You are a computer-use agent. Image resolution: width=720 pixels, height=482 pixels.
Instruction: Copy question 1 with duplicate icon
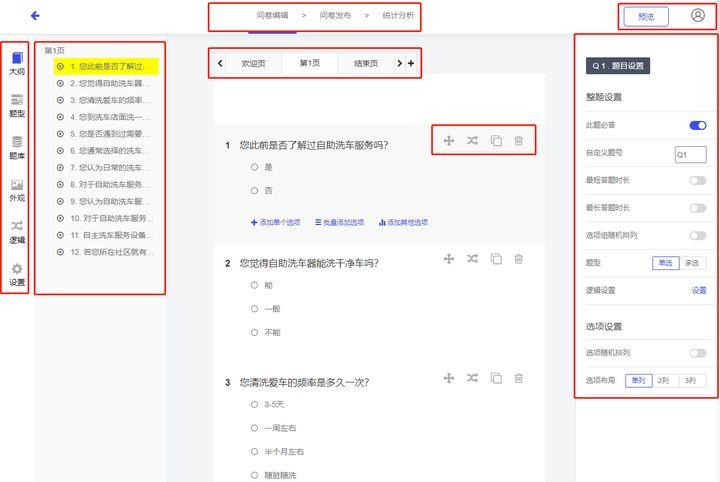tap(496, 140)
